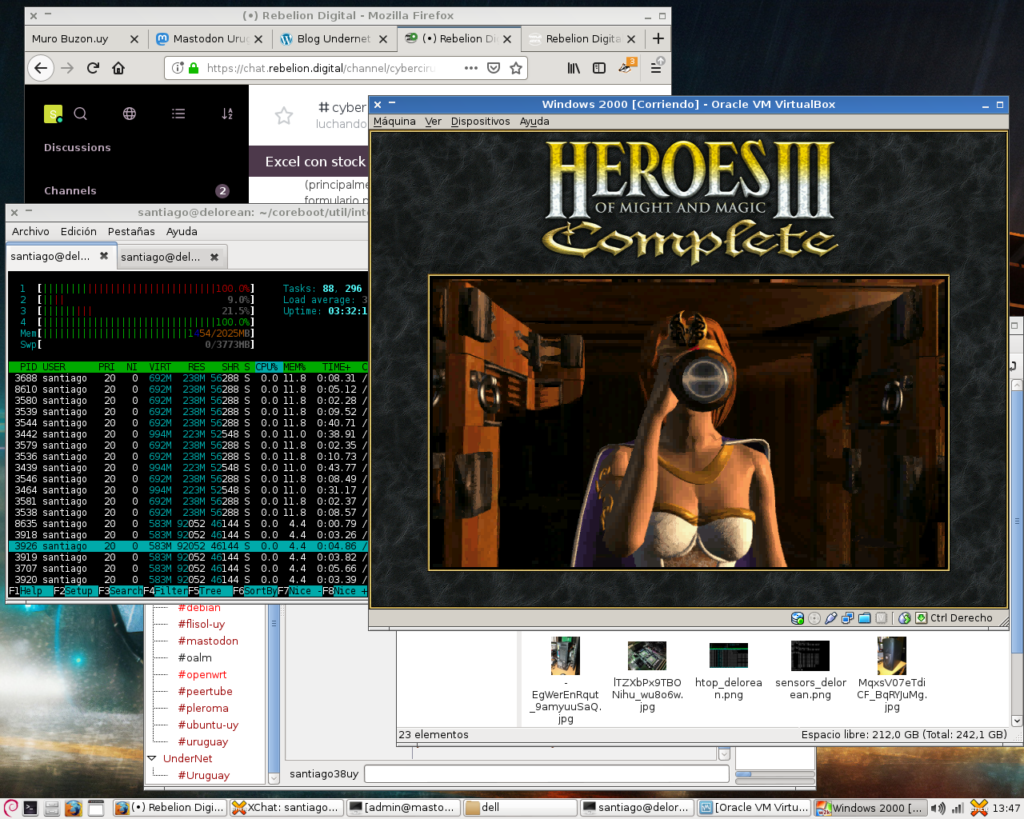Open Pestañas menu in terminal window

tap(131, 231)
